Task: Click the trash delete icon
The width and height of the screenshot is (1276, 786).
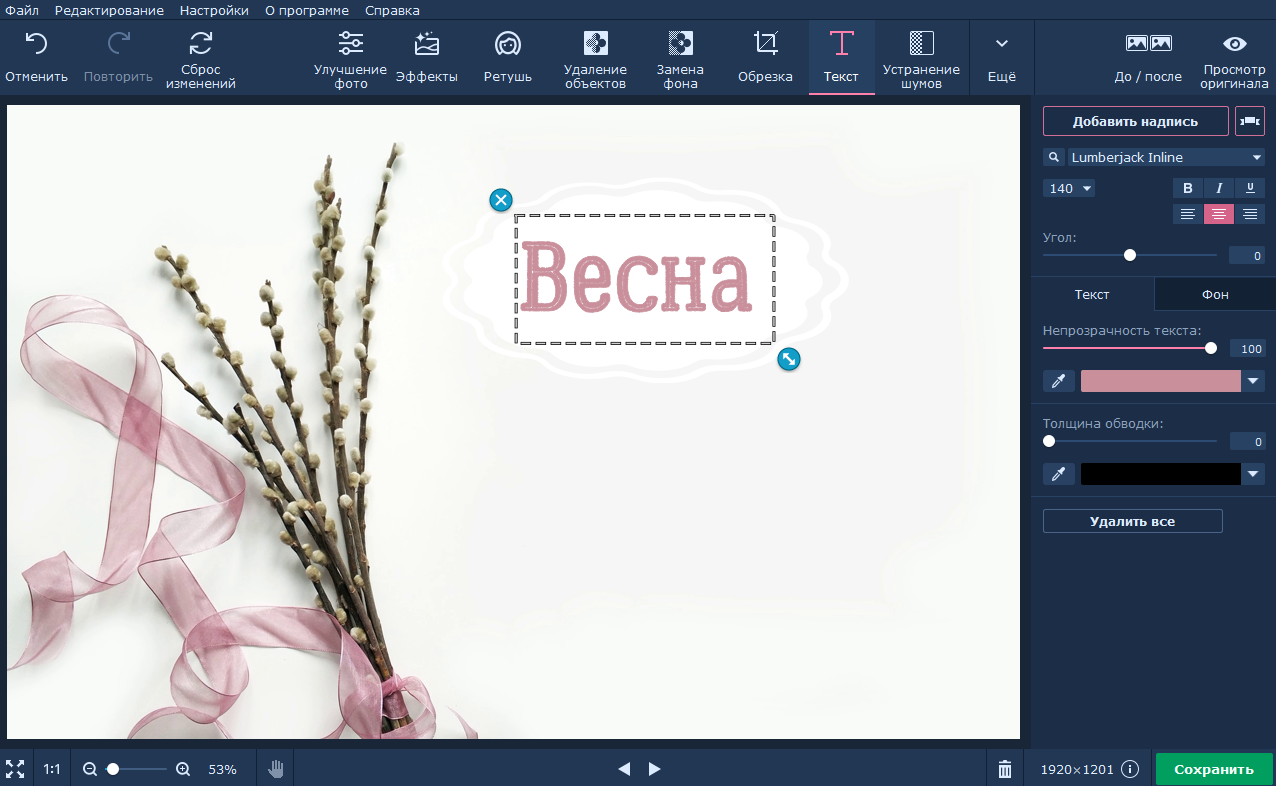Action: coord(1005,769)
